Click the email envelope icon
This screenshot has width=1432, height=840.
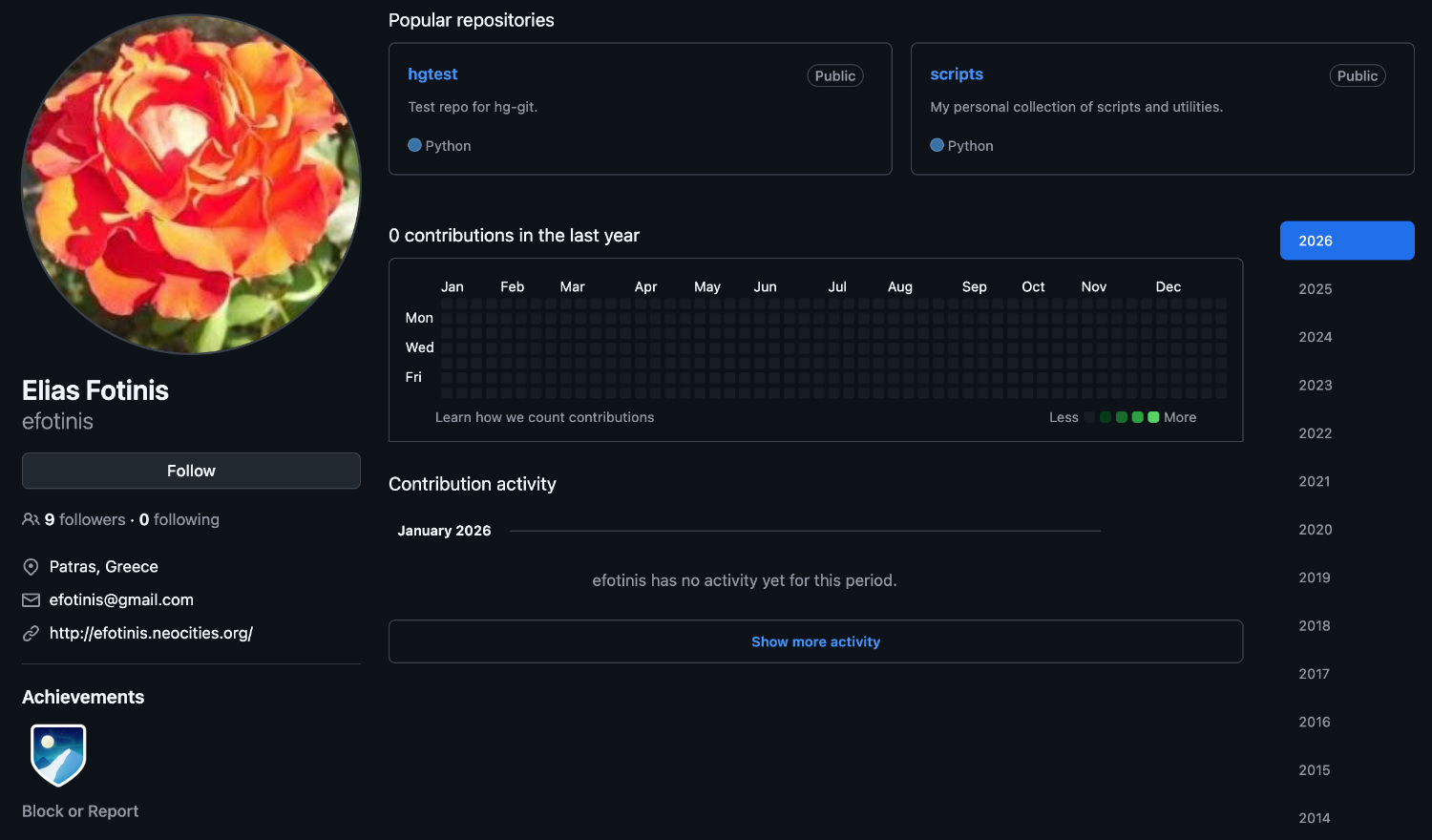tap(31, 600)
